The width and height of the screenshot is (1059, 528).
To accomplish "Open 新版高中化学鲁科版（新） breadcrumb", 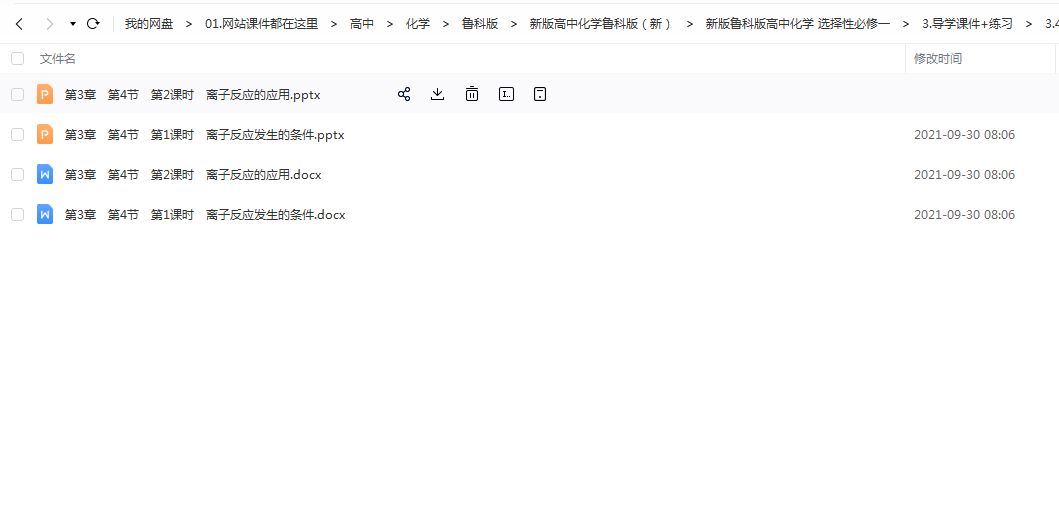I will [602, 24].
